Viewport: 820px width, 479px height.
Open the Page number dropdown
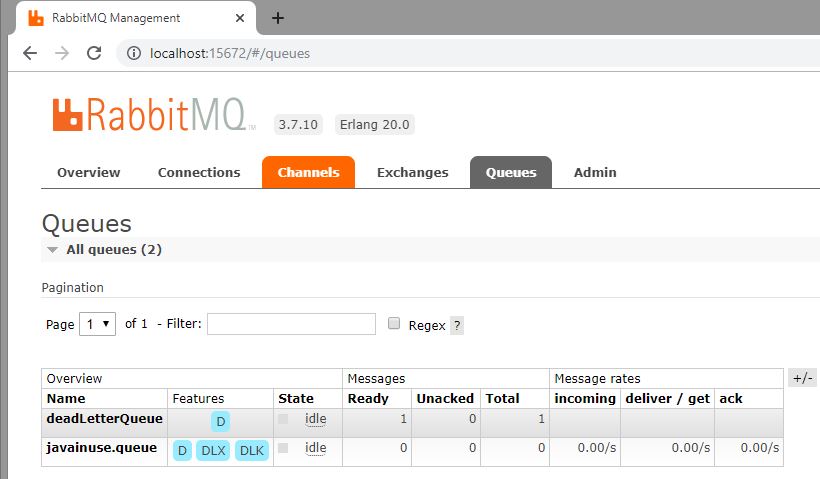click(97, 324)
